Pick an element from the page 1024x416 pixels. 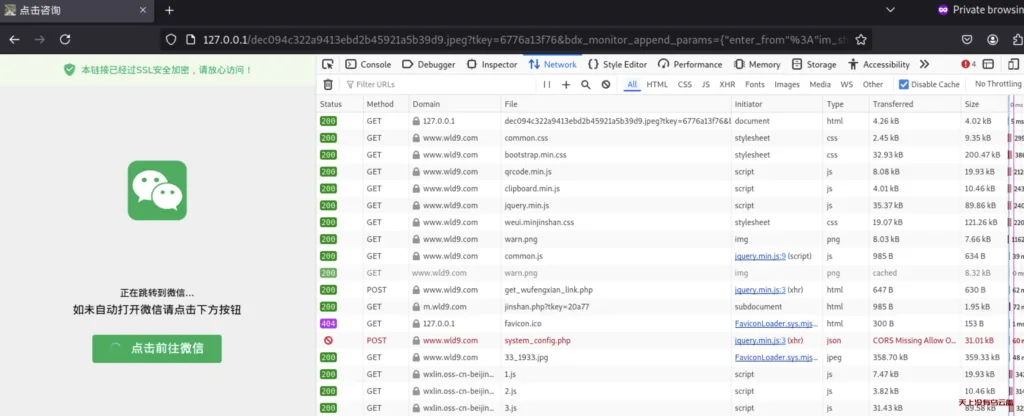(x=328, y=64)
